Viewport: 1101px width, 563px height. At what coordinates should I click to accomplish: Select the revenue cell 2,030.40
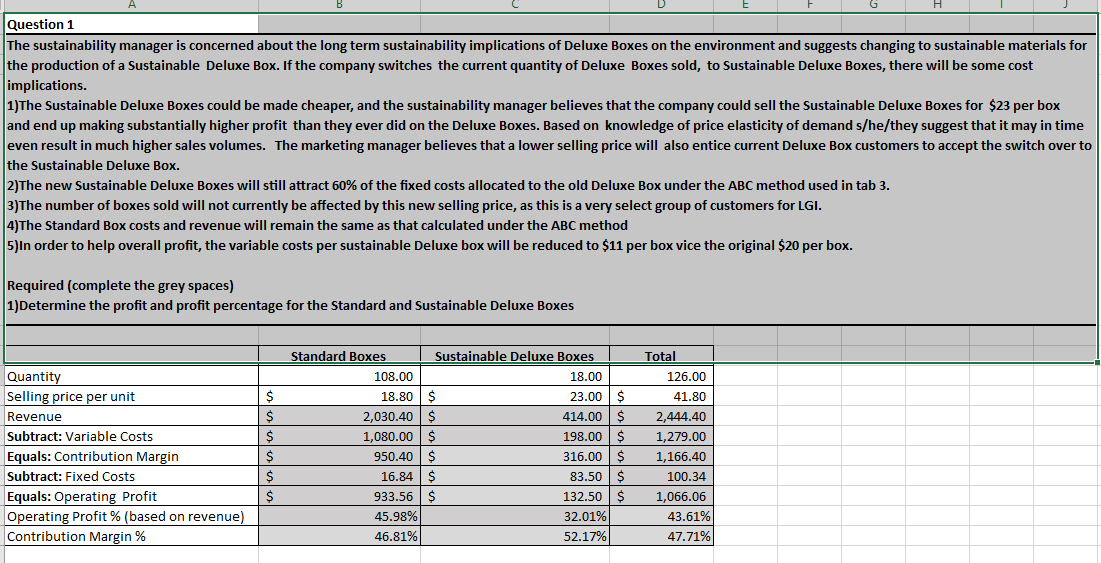pos(339,416)
